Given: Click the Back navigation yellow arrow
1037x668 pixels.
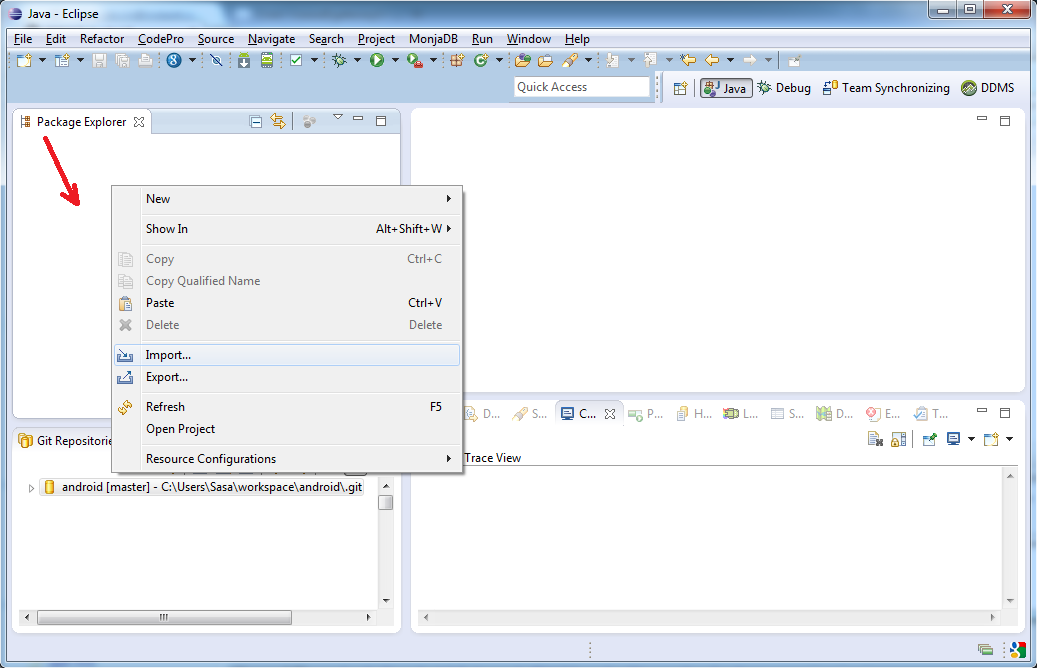Looking at the screenshot, I should pyautogui.click(x=712, y=61).
